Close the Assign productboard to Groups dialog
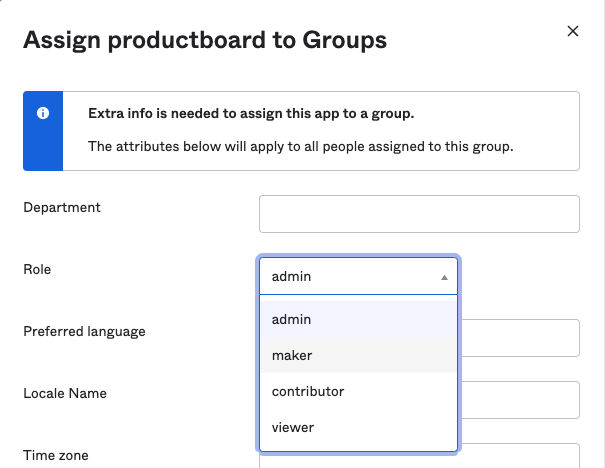 pyautogui.click(x=573, y=31)
